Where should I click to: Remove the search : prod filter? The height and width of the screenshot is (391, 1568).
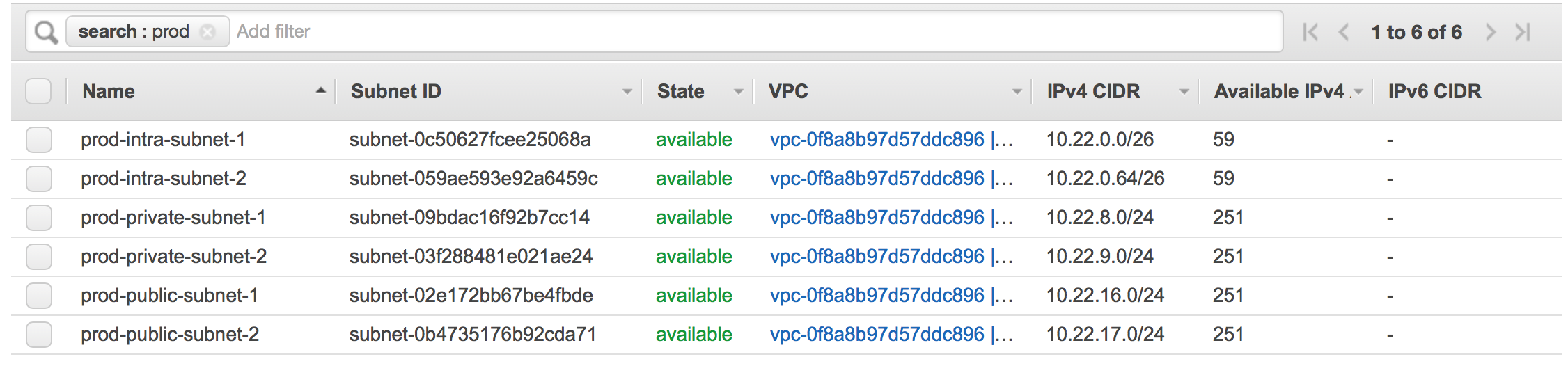(207, 32)
